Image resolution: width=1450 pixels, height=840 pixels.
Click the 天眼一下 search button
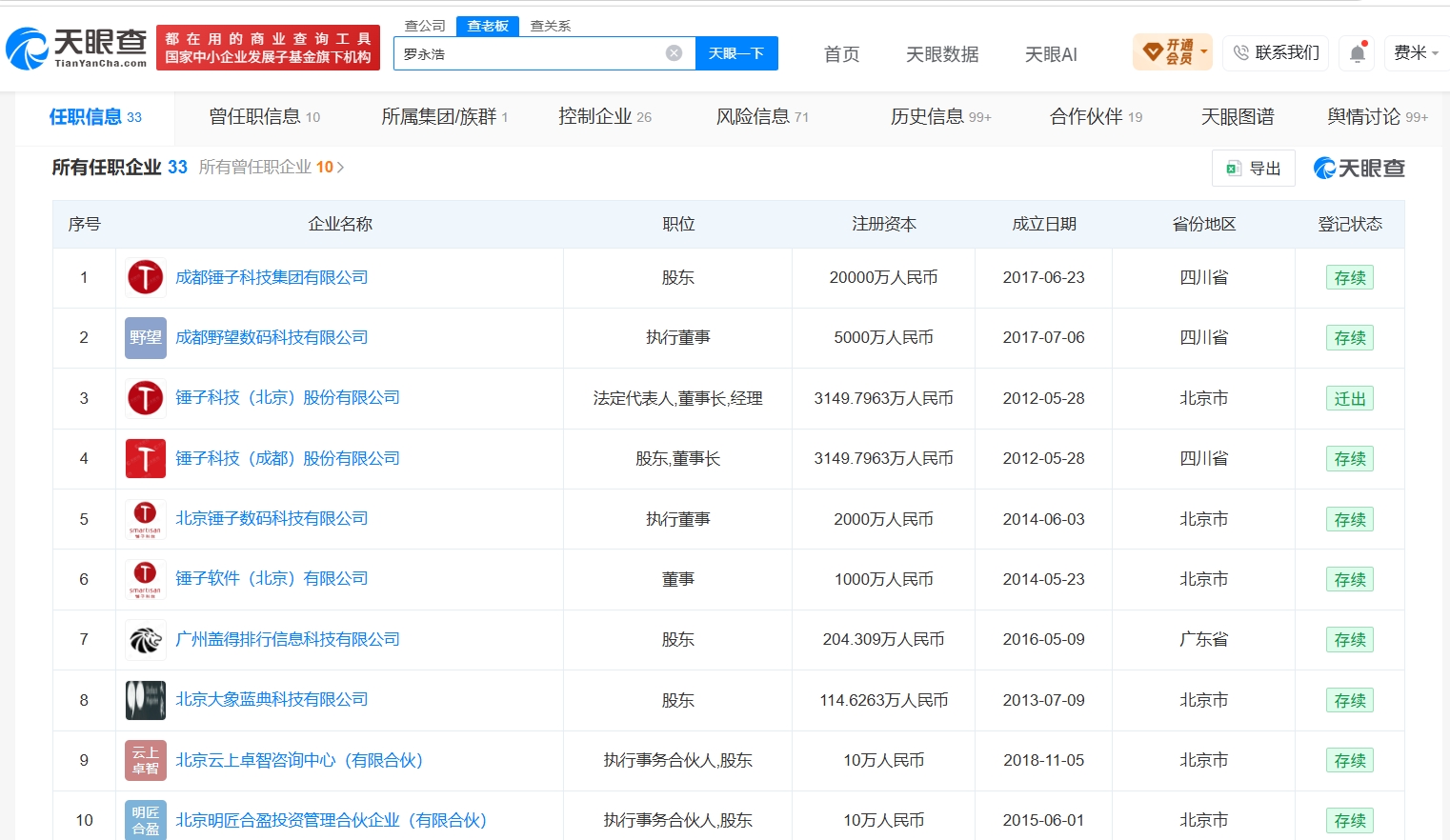pos(736,53)
